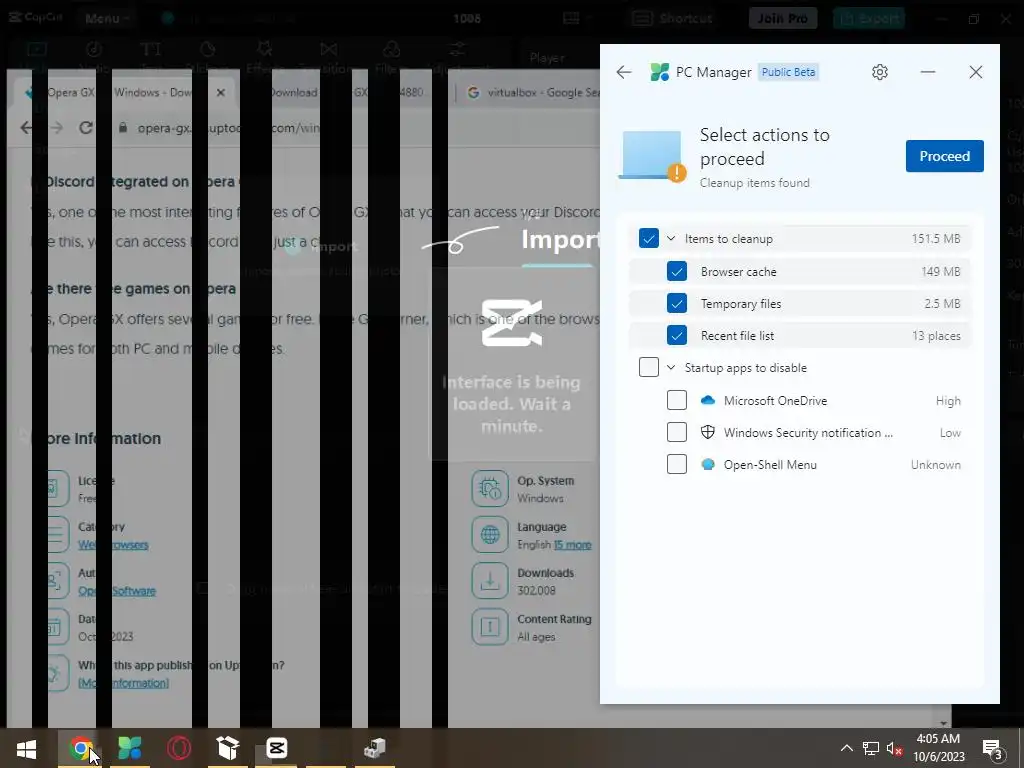Open Windows Start menu
The height and width of the screenshot is (768, 1024).
[26, 748]
